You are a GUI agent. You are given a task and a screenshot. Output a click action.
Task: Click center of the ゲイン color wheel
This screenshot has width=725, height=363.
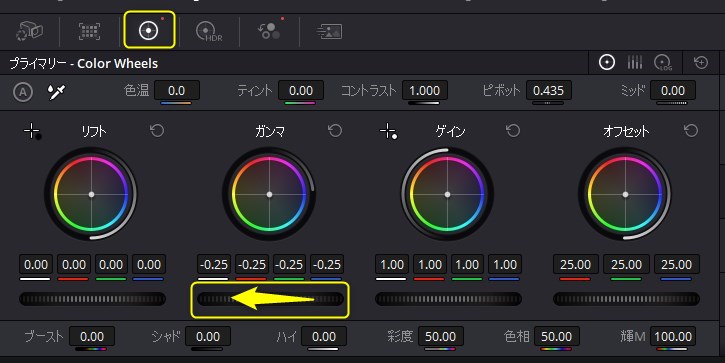point(447,194)
